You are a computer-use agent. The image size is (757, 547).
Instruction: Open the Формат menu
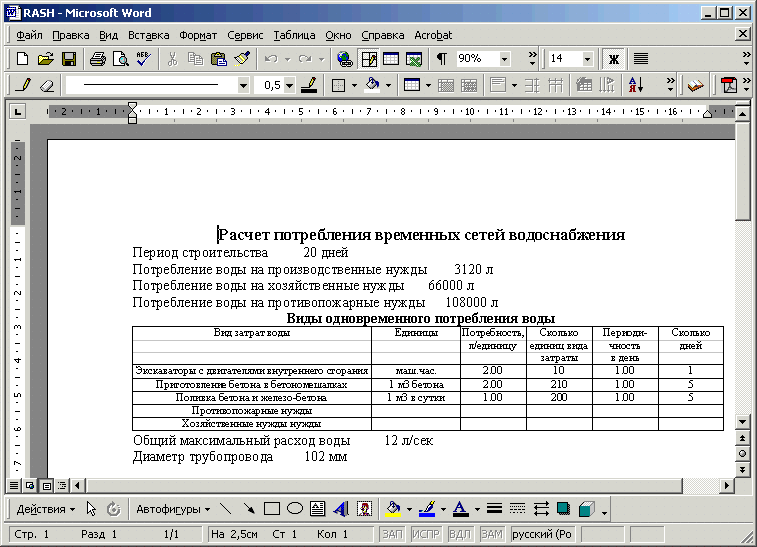(198, 35)
